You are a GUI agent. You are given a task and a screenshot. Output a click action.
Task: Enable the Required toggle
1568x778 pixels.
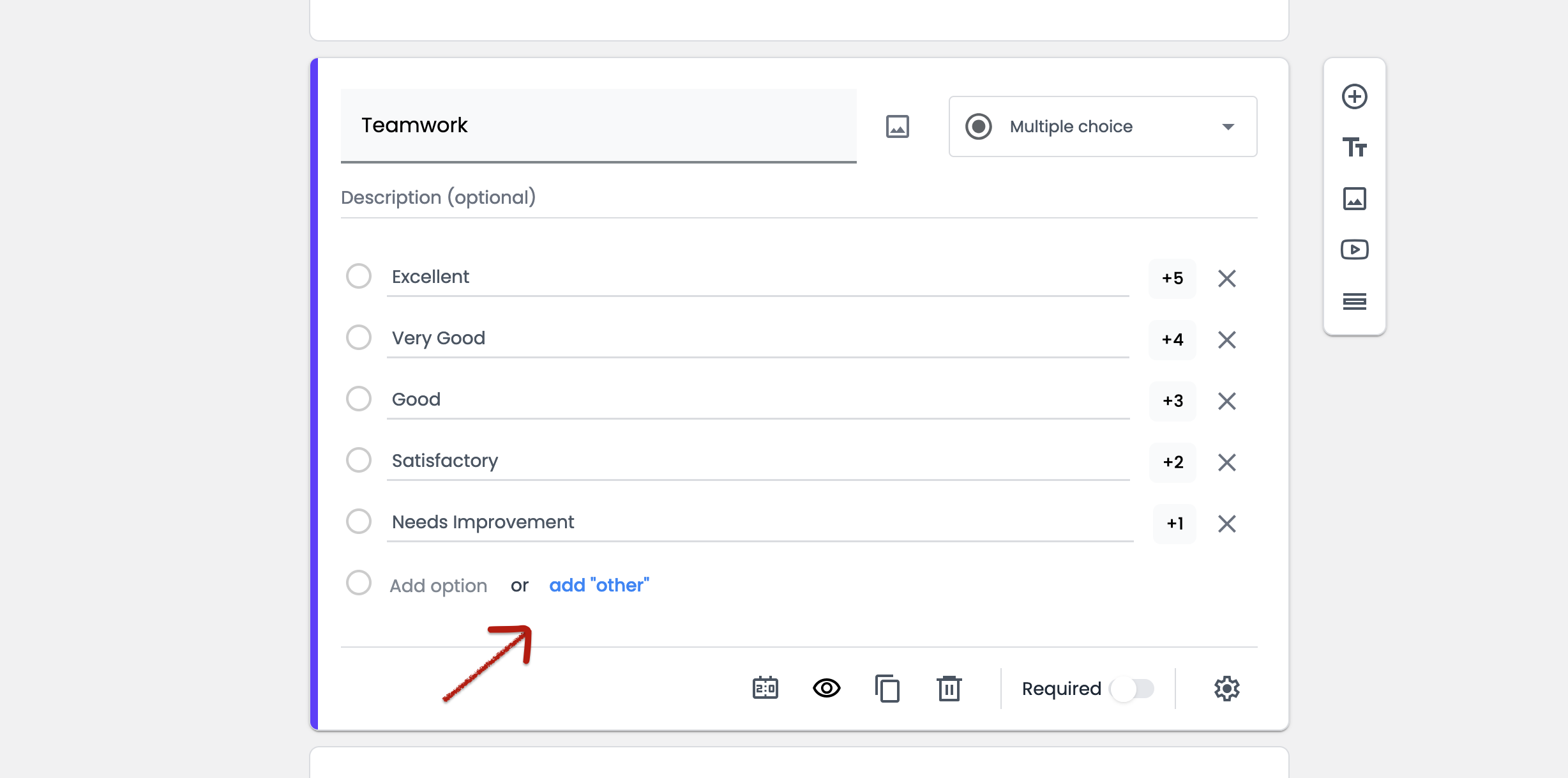point(1132,689)
